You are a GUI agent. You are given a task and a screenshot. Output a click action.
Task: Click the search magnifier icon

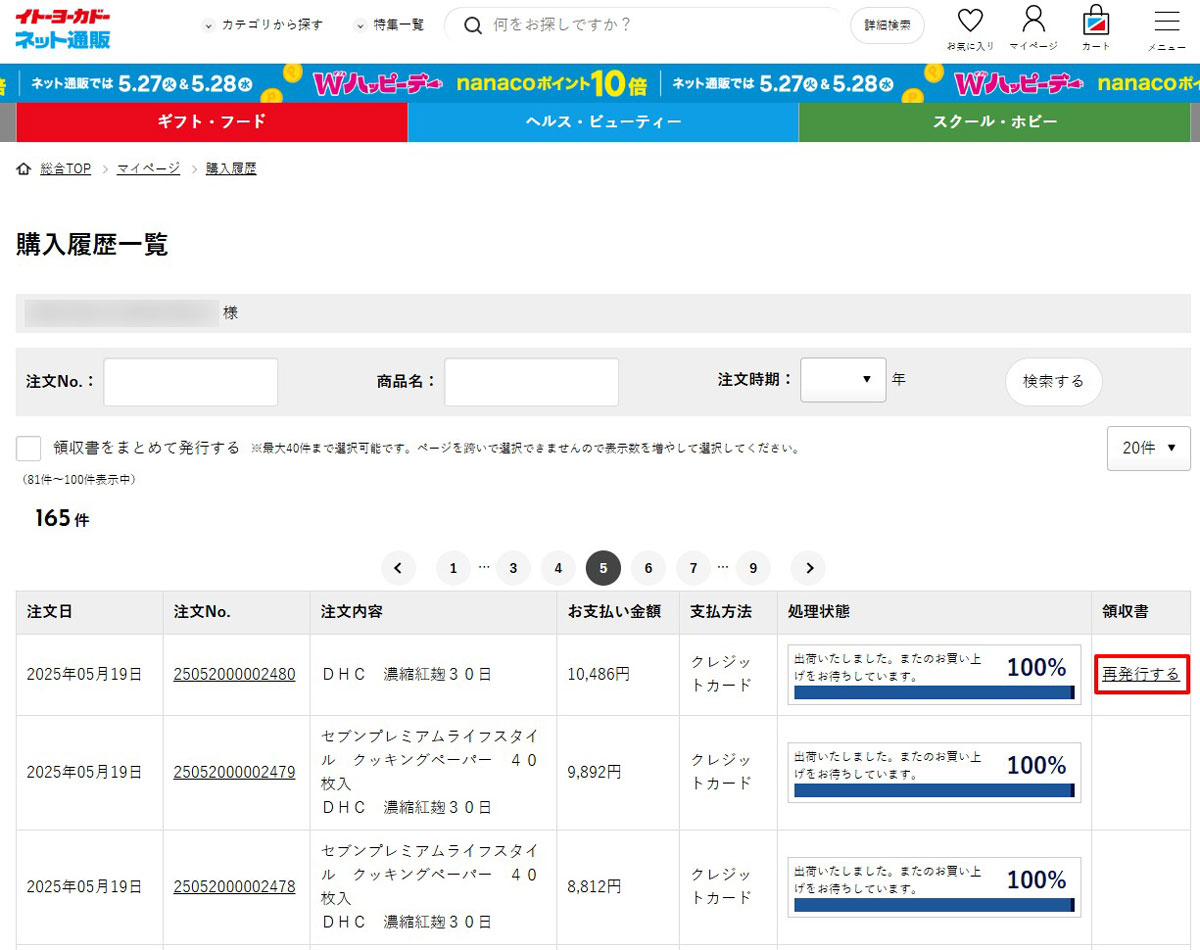click(472, 26)
